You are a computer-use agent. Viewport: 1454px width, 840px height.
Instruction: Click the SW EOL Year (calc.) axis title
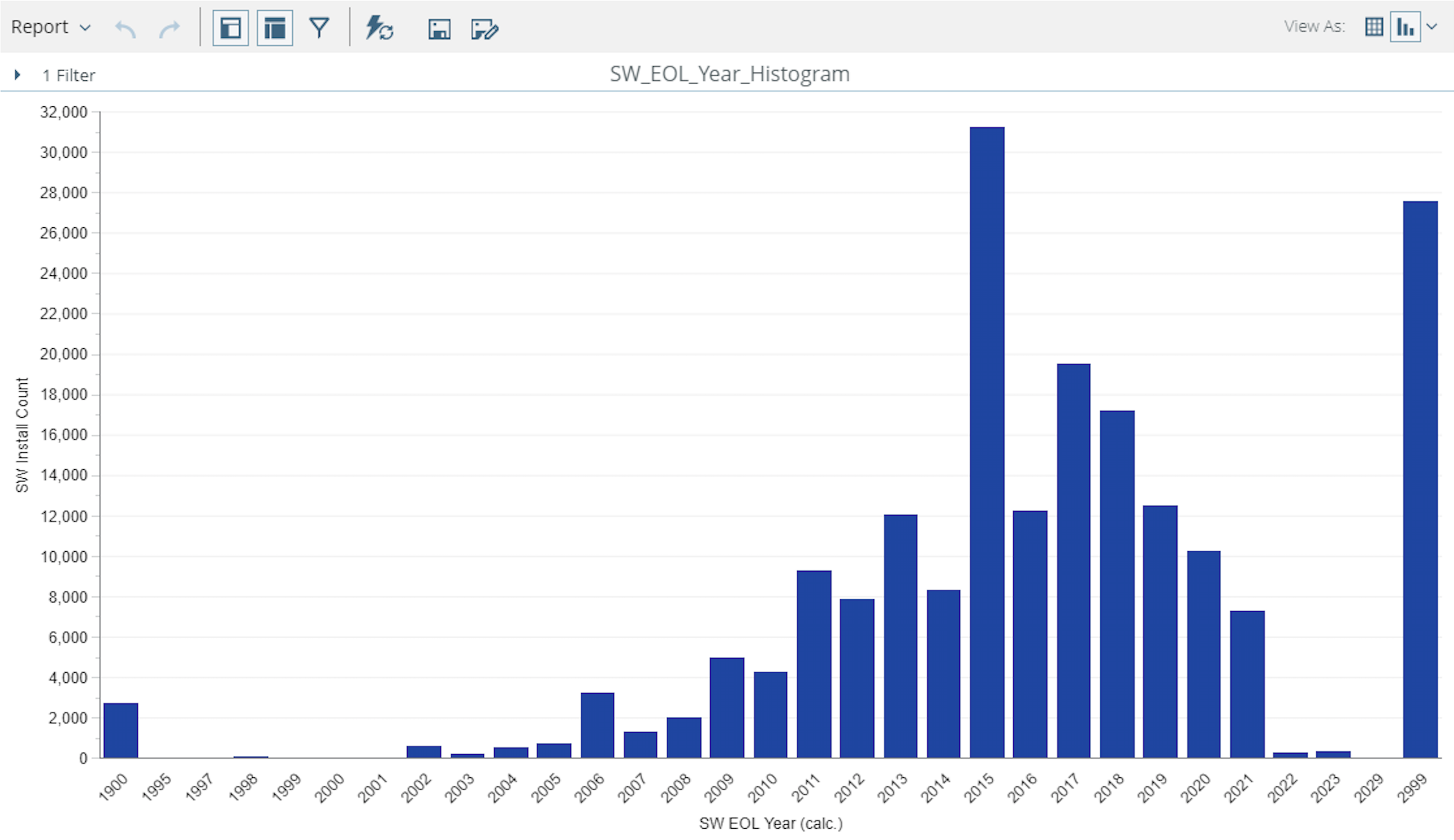(x=770, y=823)
